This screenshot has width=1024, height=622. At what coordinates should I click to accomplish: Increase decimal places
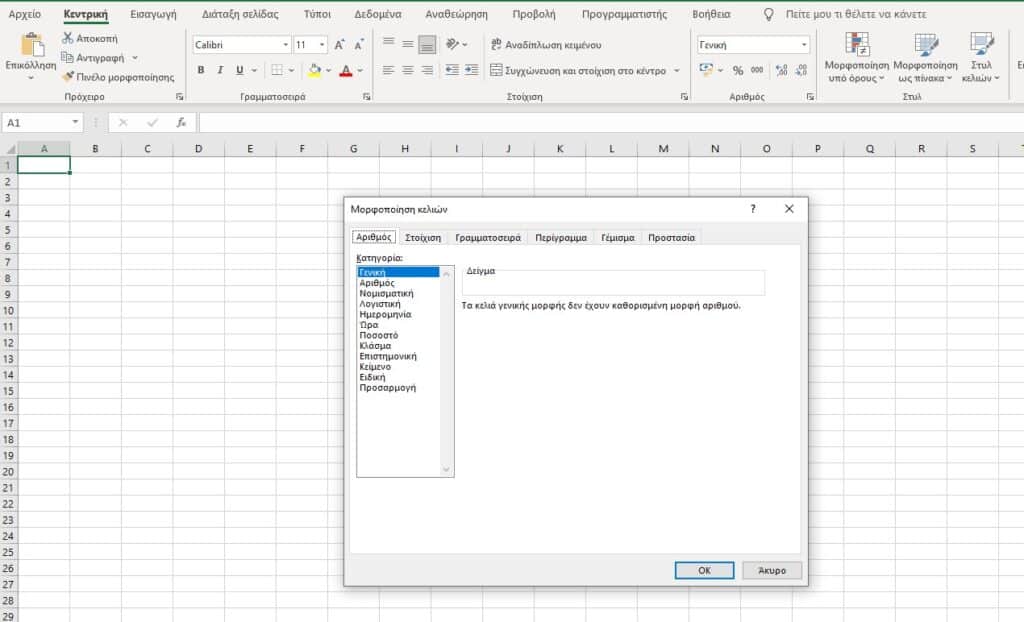(782, 70)
